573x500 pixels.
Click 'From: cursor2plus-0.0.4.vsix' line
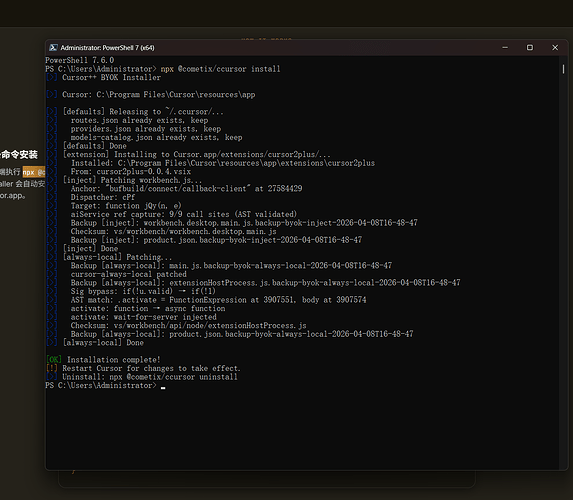click(x=131, y=171)
